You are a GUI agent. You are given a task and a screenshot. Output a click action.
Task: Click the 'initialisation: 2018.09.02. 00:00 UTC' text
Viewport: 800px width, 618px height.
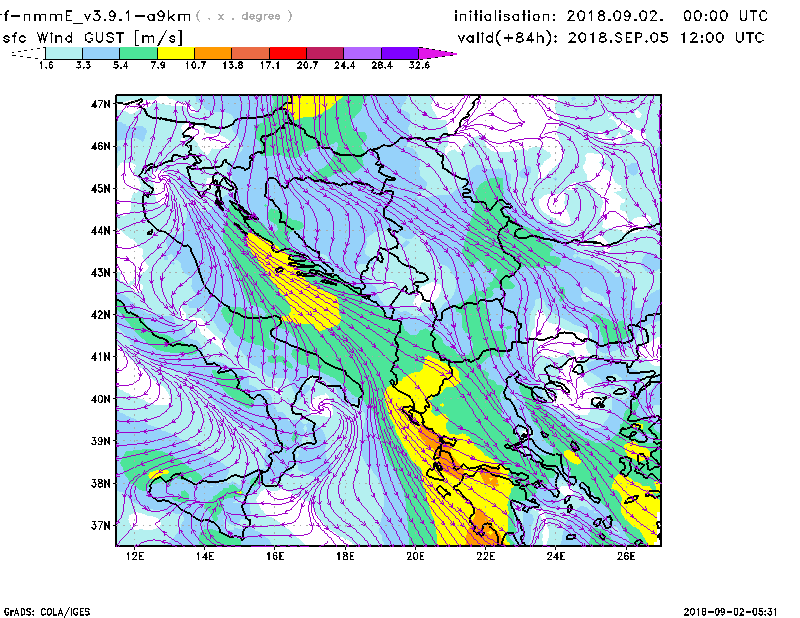click(611, 16)
